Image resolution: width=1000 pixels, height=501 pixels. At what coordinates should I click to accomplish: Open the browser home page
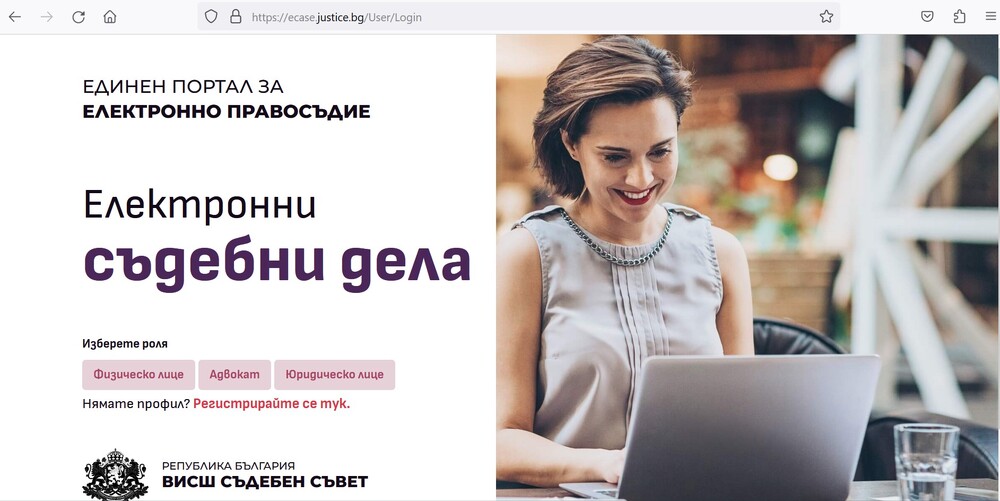[x=110, y=17]
